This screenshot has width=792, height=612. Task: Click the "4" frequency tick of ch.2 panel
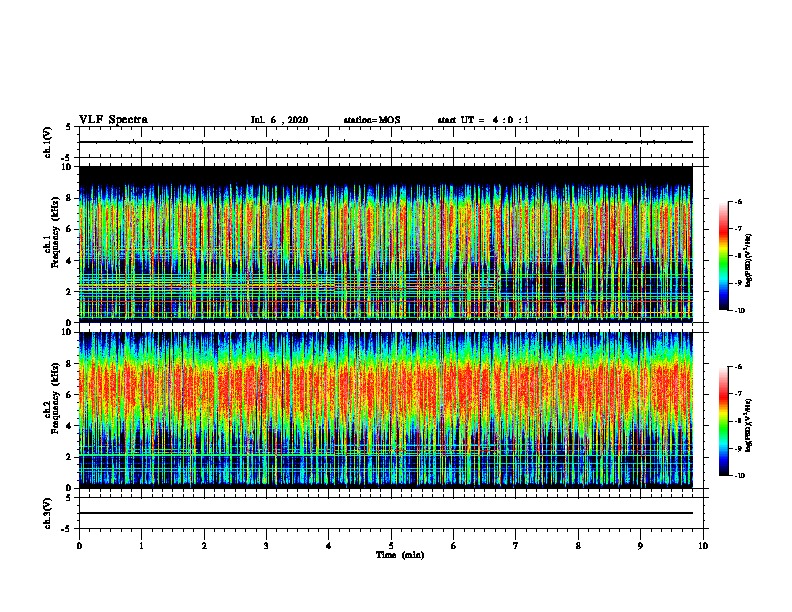click(69, 426)
